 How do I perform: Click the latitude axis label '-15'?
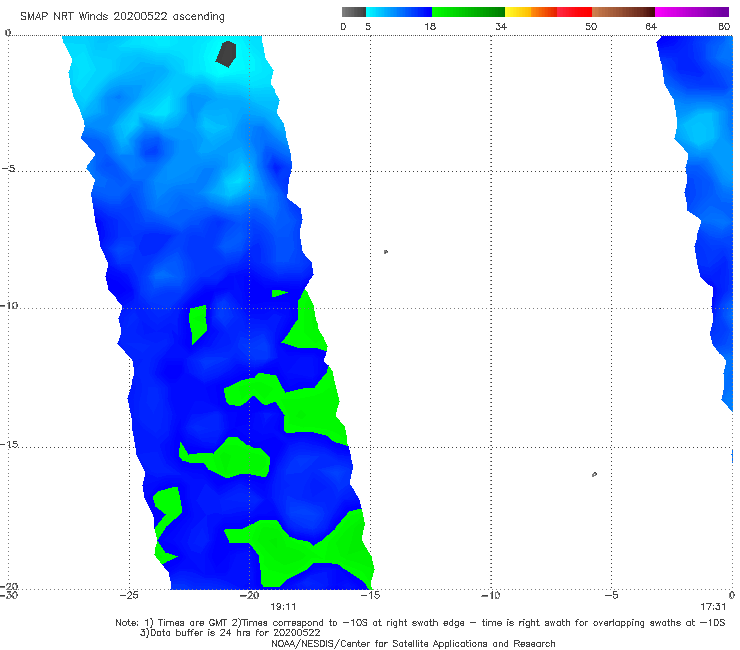tap(9, 444)
